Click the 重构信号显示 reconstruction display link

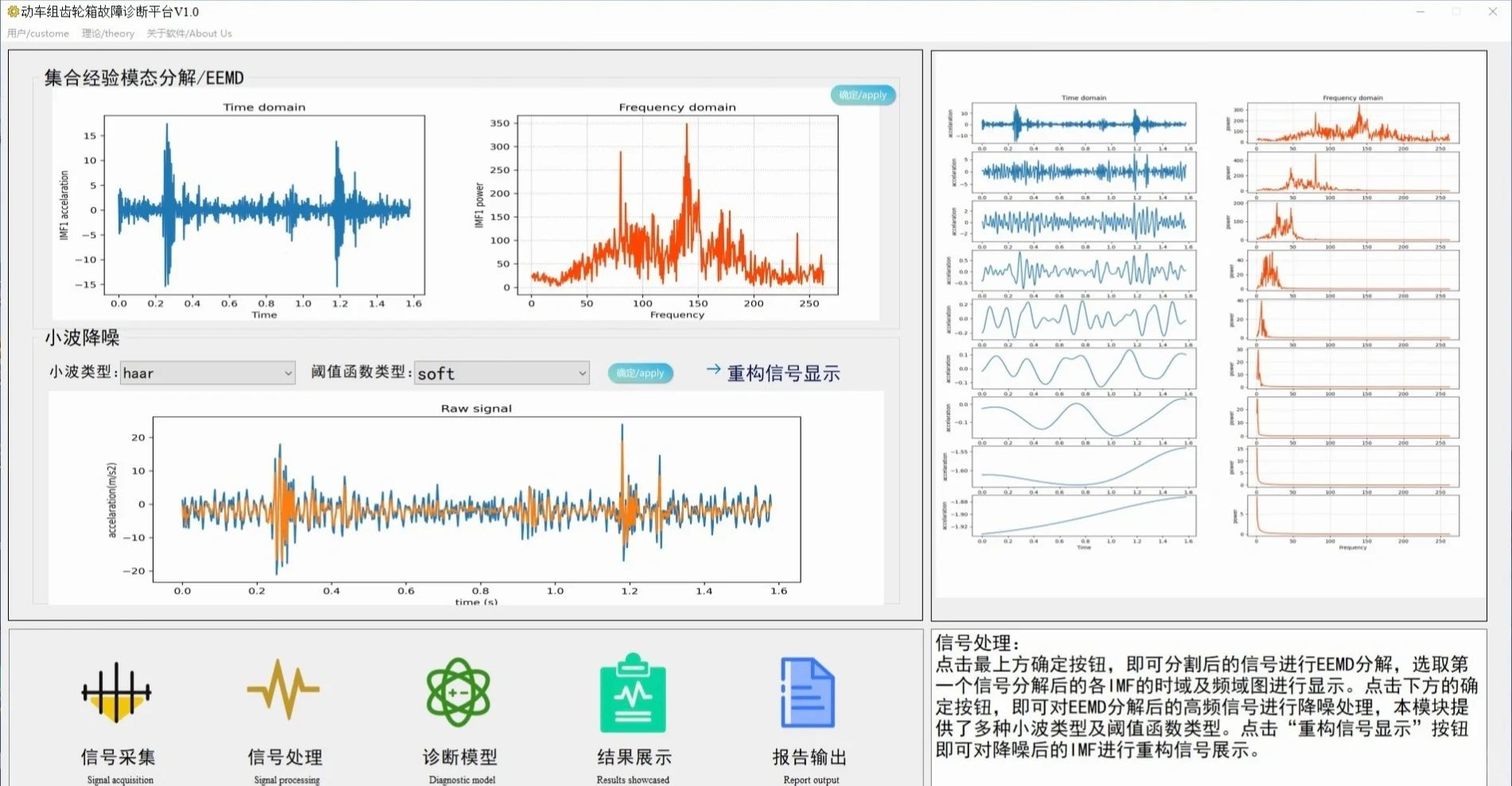(x=782, y=372)
